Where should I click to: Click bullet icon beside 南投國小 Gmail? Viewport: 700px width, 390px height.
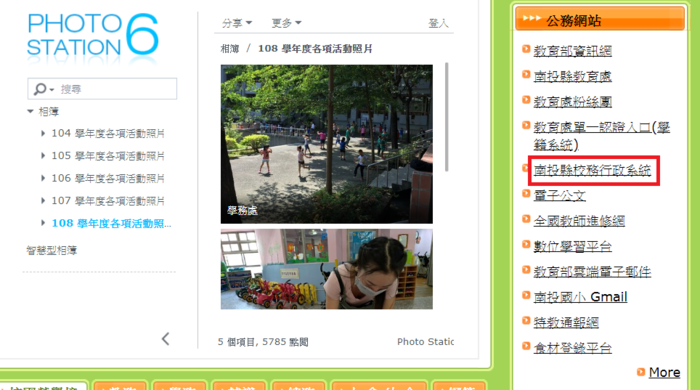(526, 295)
